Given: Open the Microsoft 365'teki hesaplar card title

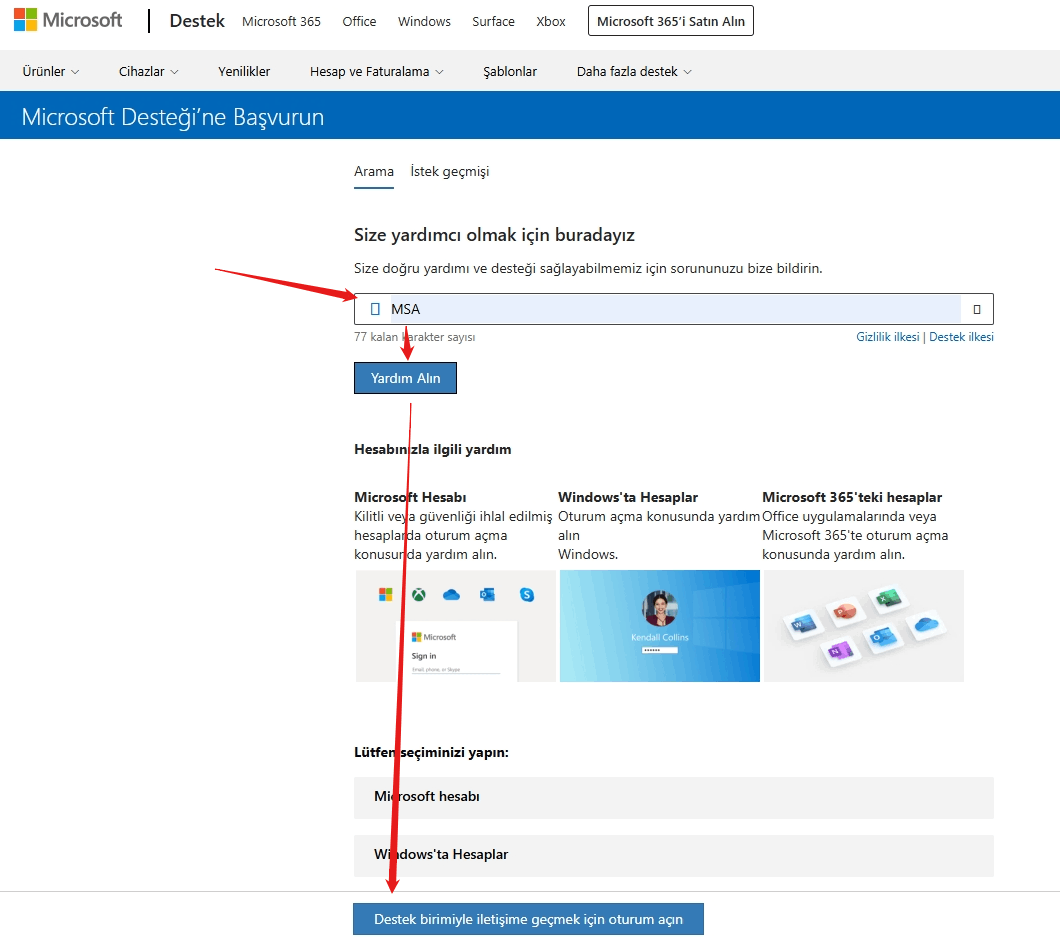Looking at the screenshot, I should click(x=852, y=497).
